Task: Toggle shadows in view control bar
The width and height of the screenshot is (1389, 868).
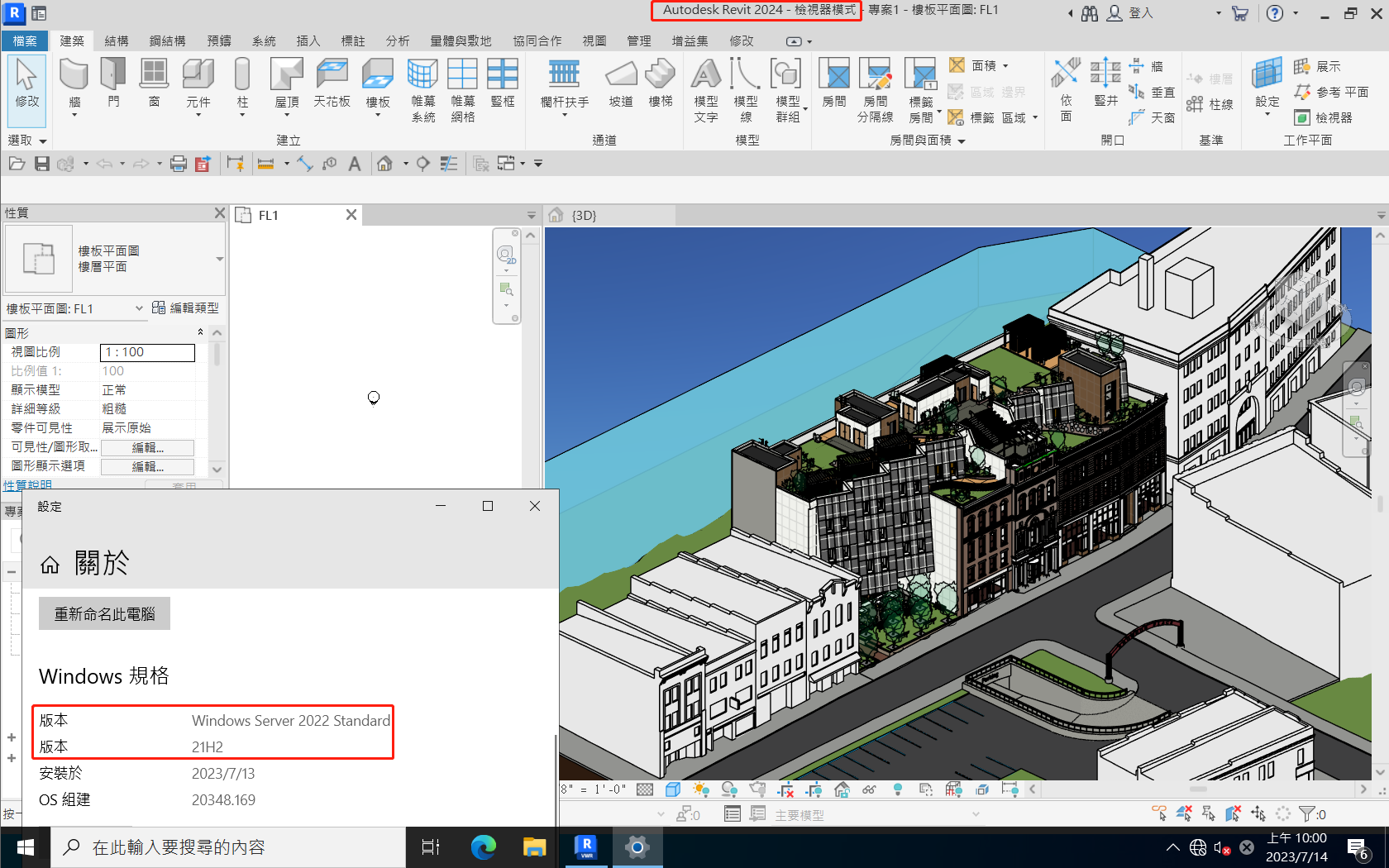Action: tap(729, 789)
